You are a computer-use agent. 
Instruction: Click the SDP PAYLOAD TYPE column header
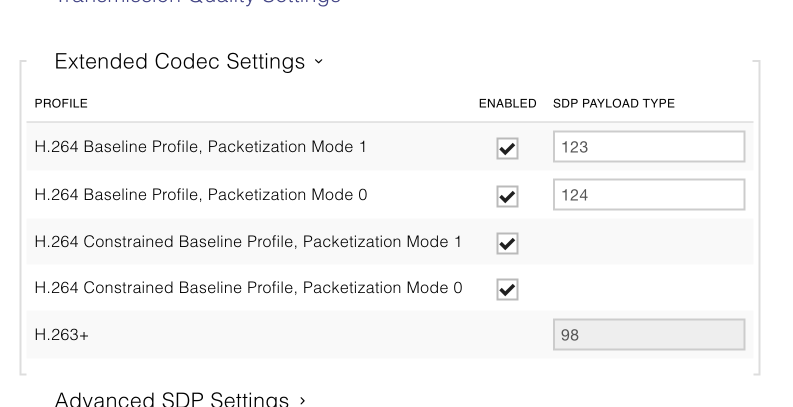point(613,104)
